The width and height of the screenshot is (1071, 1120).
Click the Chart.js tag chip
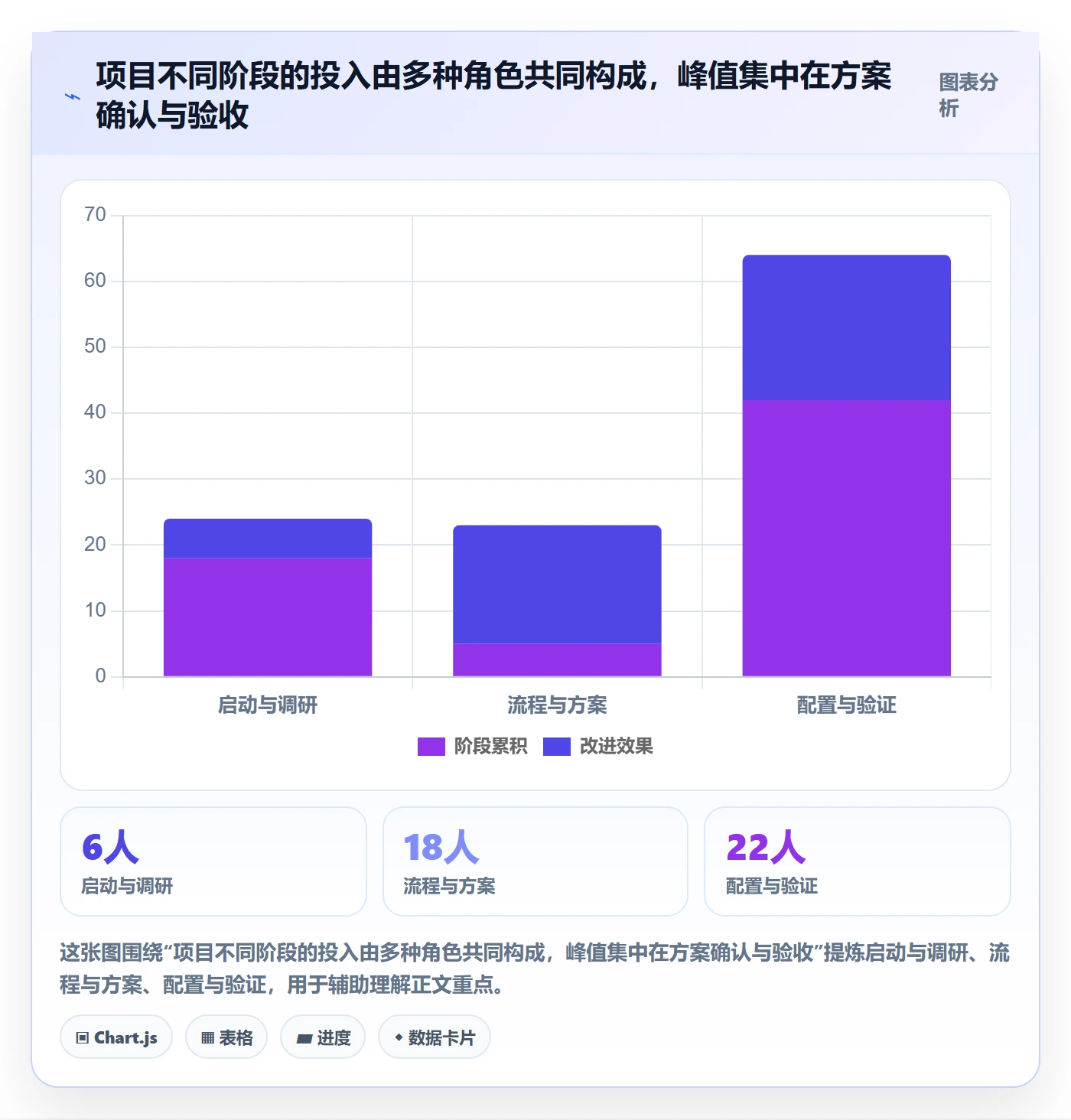click(116, 1037)
